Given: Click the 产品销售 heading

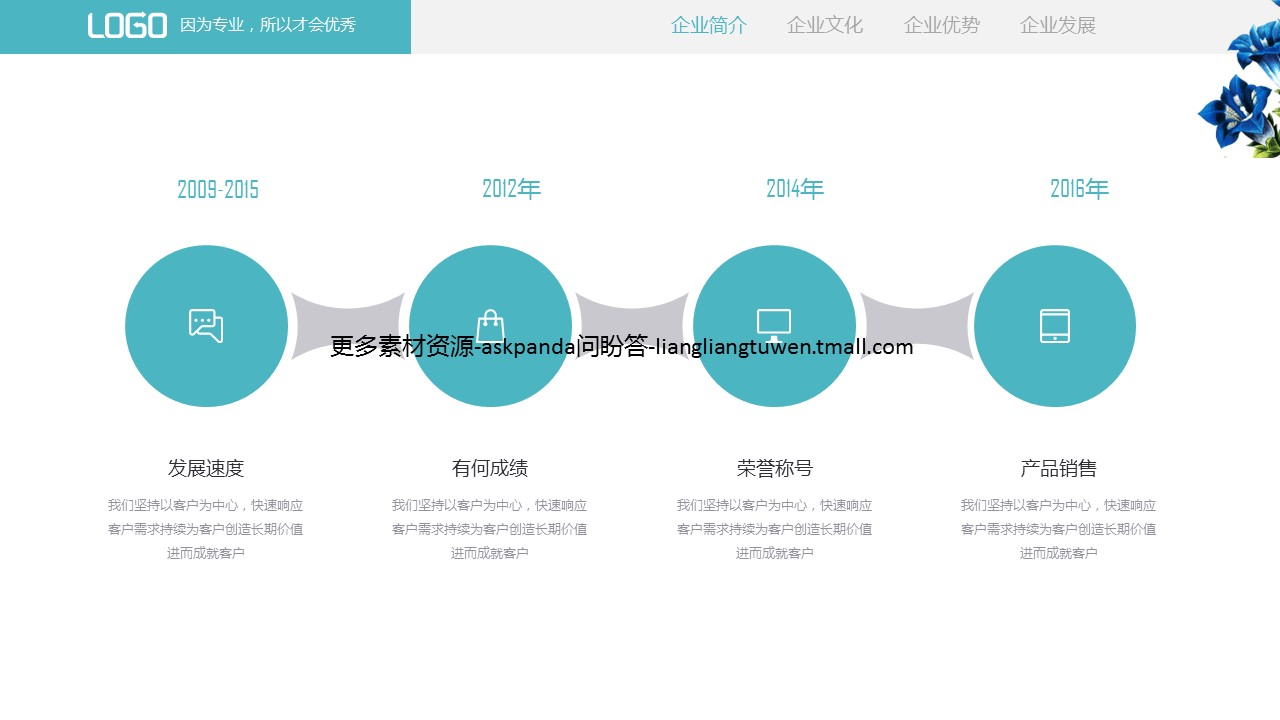Looking at the screenshot, I should coord(1058,468).
